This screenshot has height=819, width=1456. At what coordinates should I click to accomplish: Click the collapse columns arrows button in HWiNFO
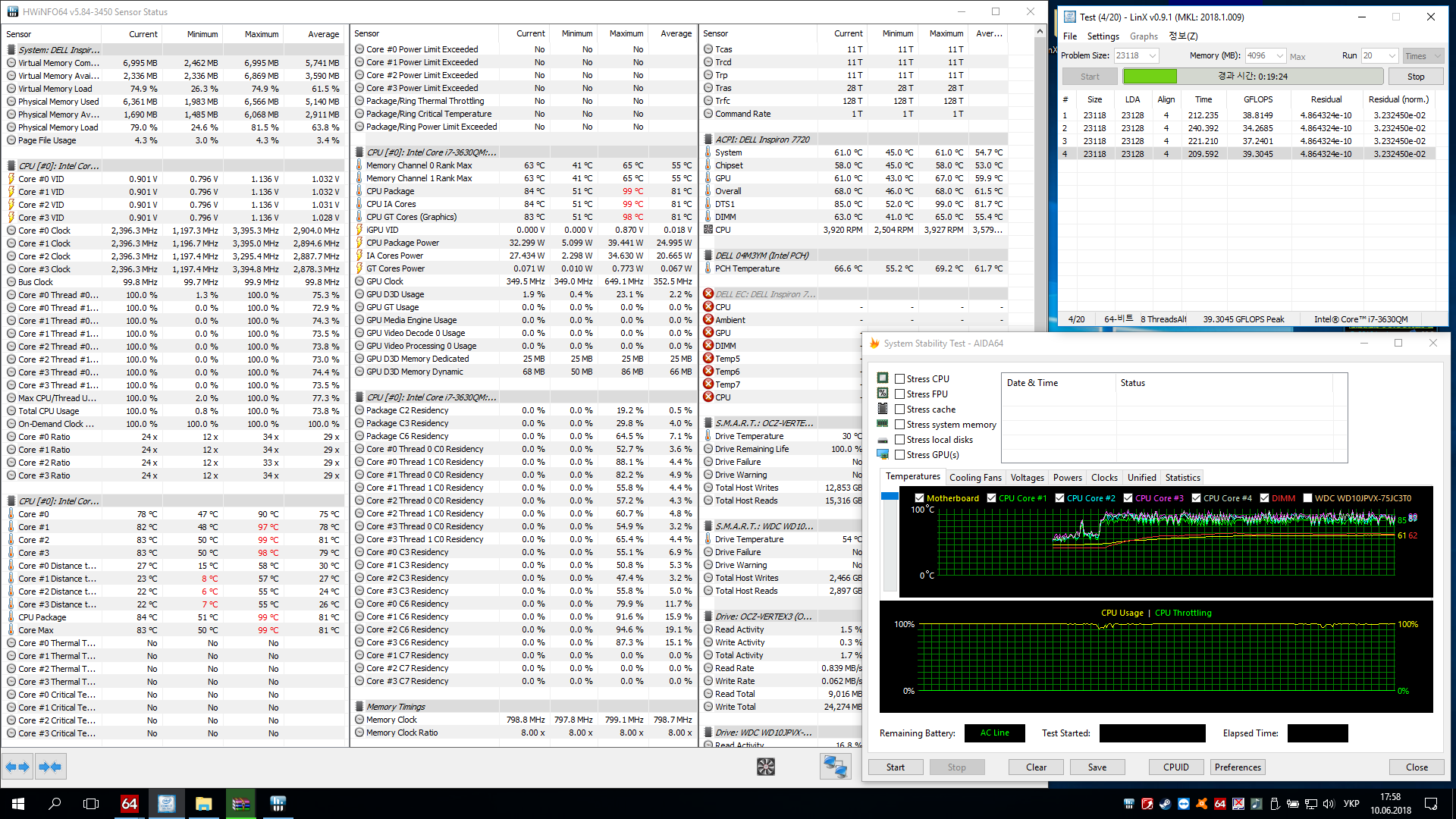point(50,767)
